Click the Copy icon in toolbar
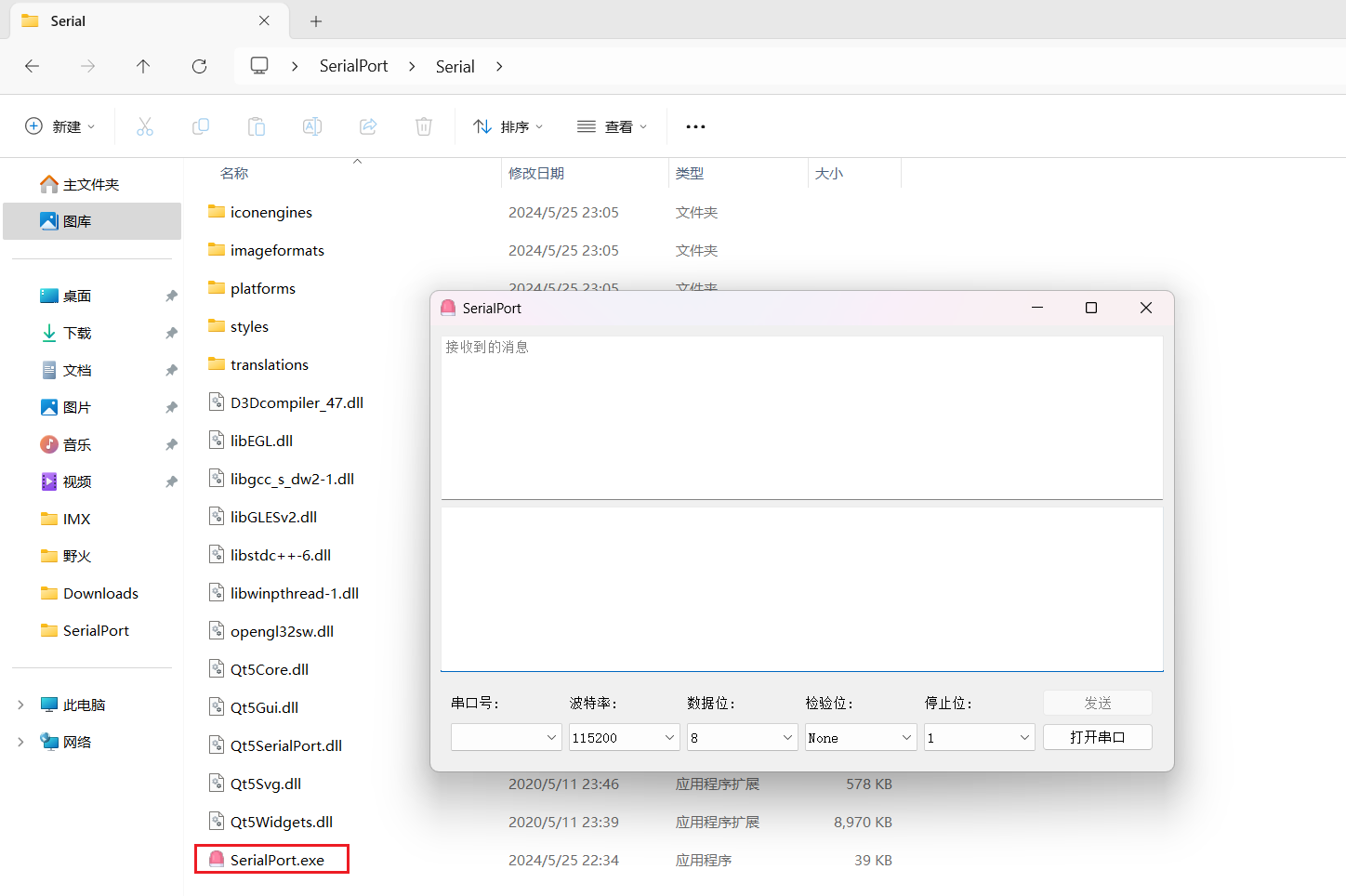The image size is (1346, 896). [x=201, y=126]
